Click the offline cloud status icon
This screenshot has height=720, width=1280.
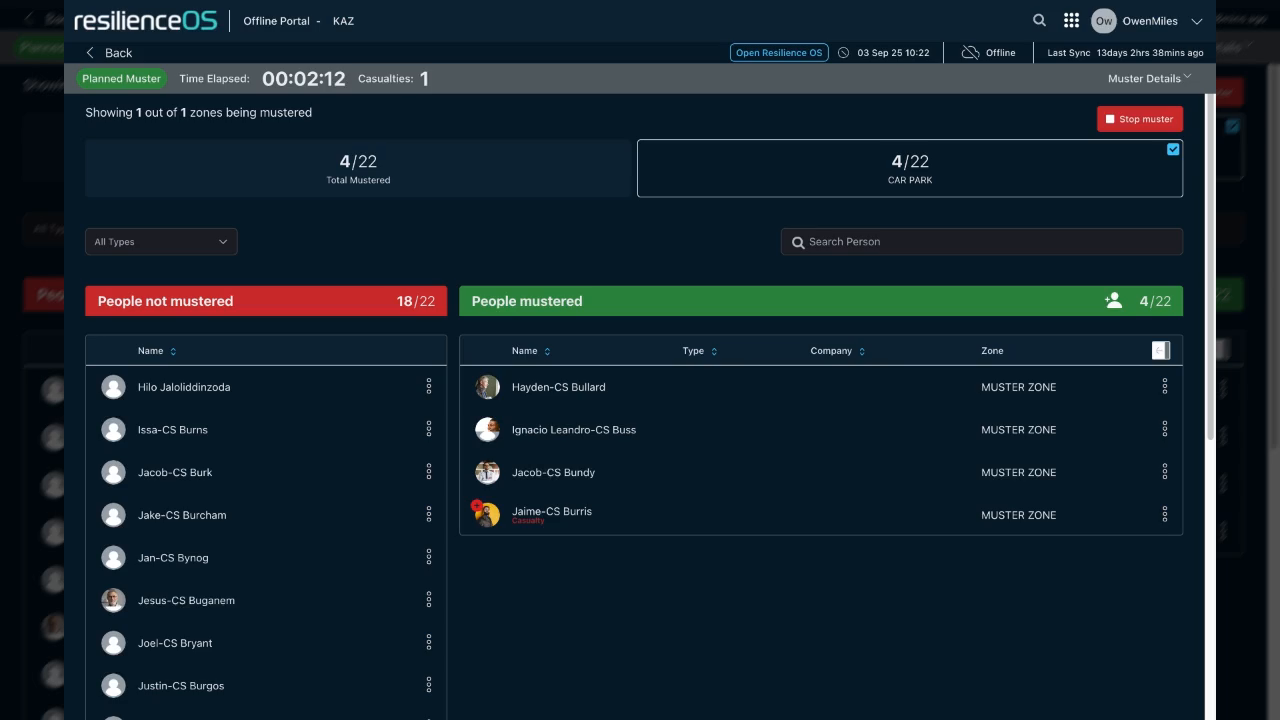point(970,52)
